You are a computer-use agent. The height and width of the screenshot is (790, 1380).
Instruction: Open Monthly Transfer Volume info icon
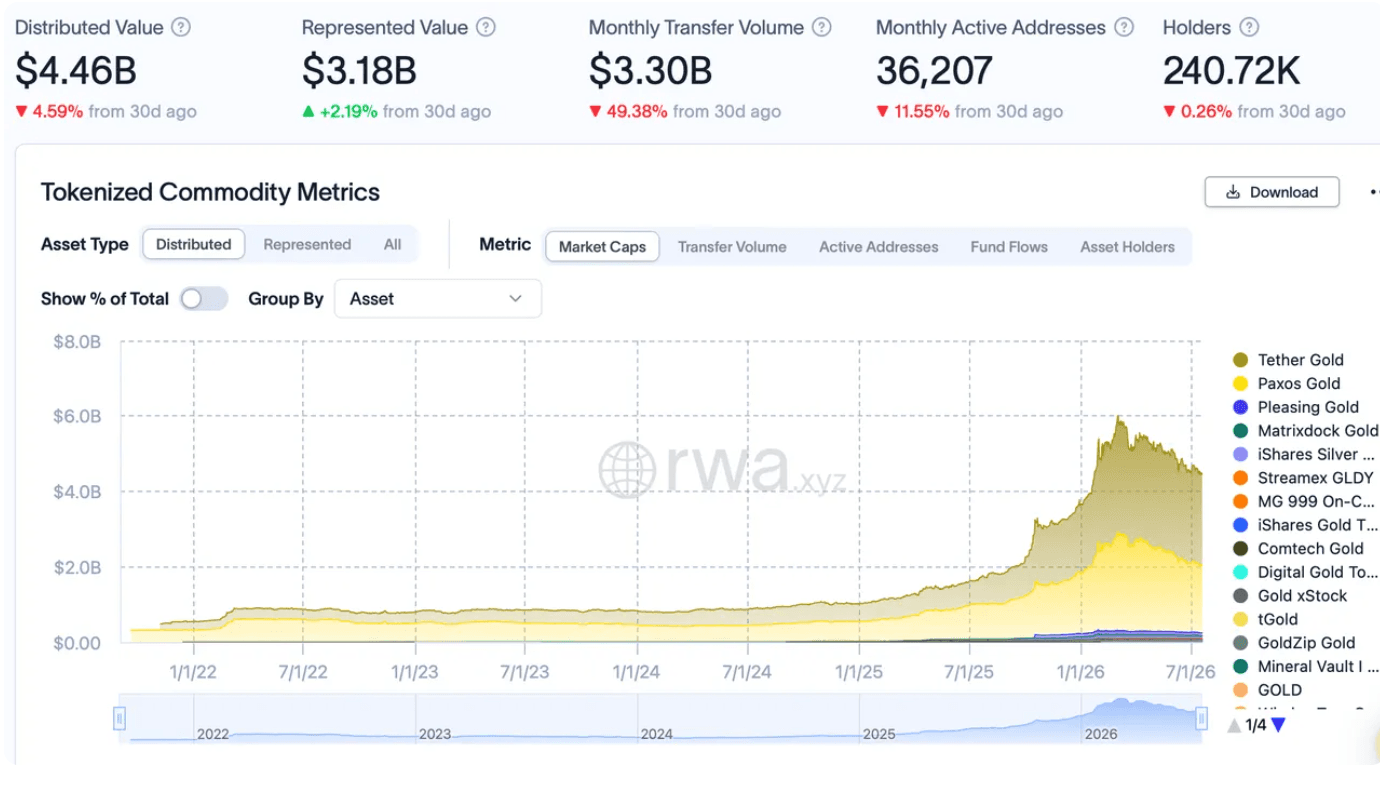tap(822, 28)
